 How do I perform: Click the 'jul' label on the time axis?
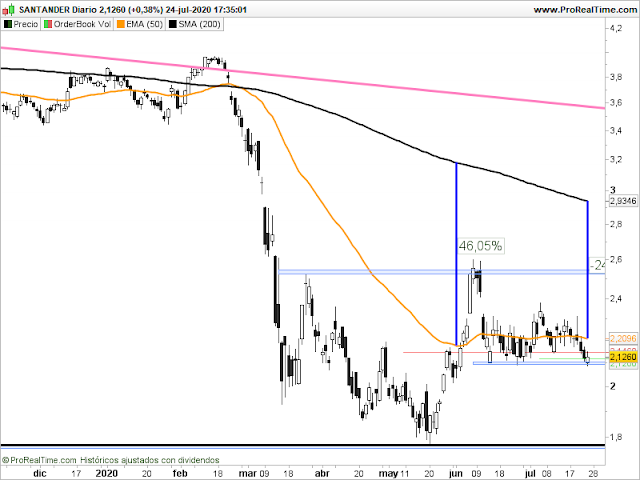pos(530,474)
